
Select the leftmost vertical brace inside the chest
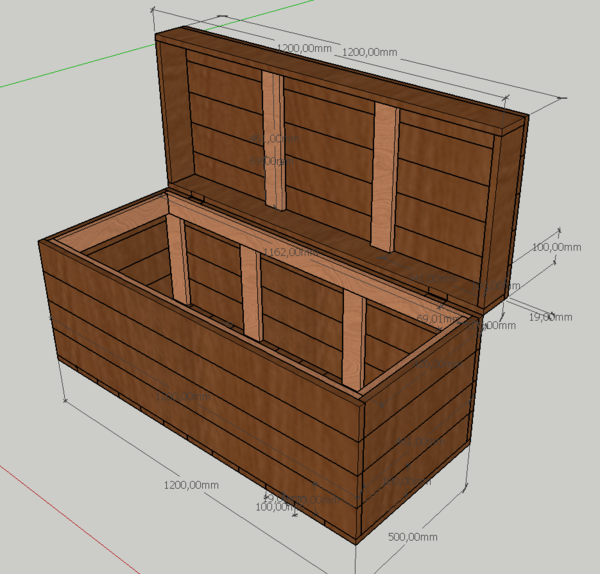tap(179, 258)
